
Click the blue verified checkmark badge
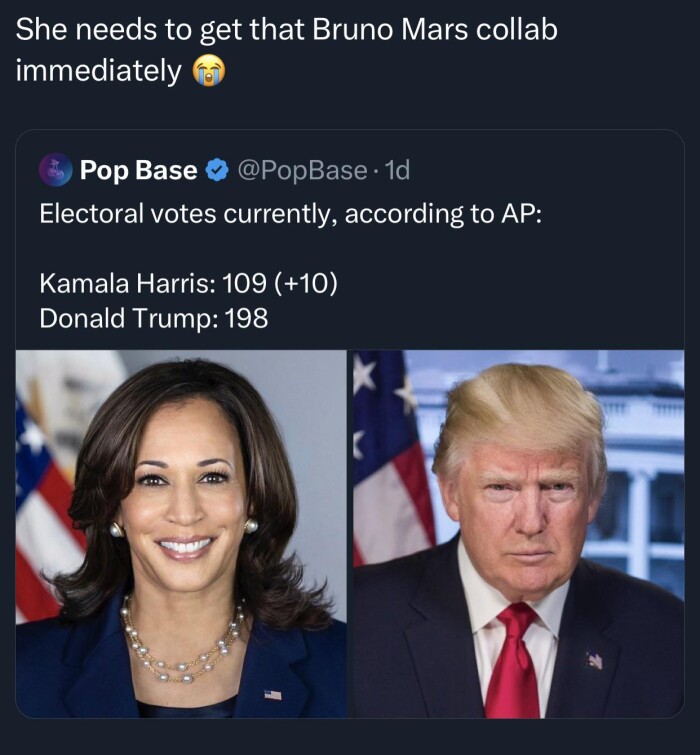[x=217, y=170]
